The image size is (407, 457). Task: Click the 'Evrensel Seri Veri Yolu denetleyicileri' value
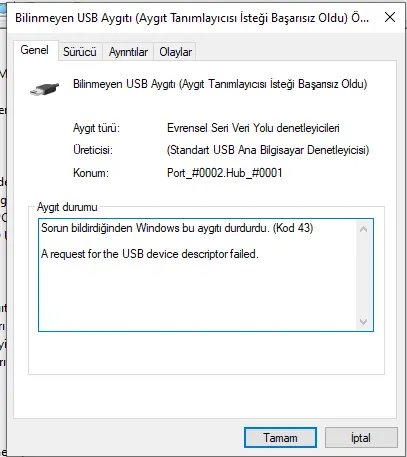click(253, 128)
